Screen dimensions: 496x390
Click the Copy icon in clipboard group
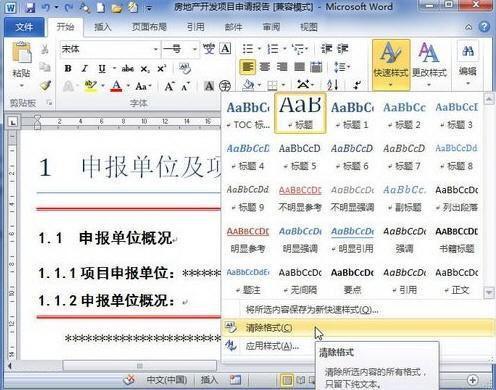click(x=44, y=67)
